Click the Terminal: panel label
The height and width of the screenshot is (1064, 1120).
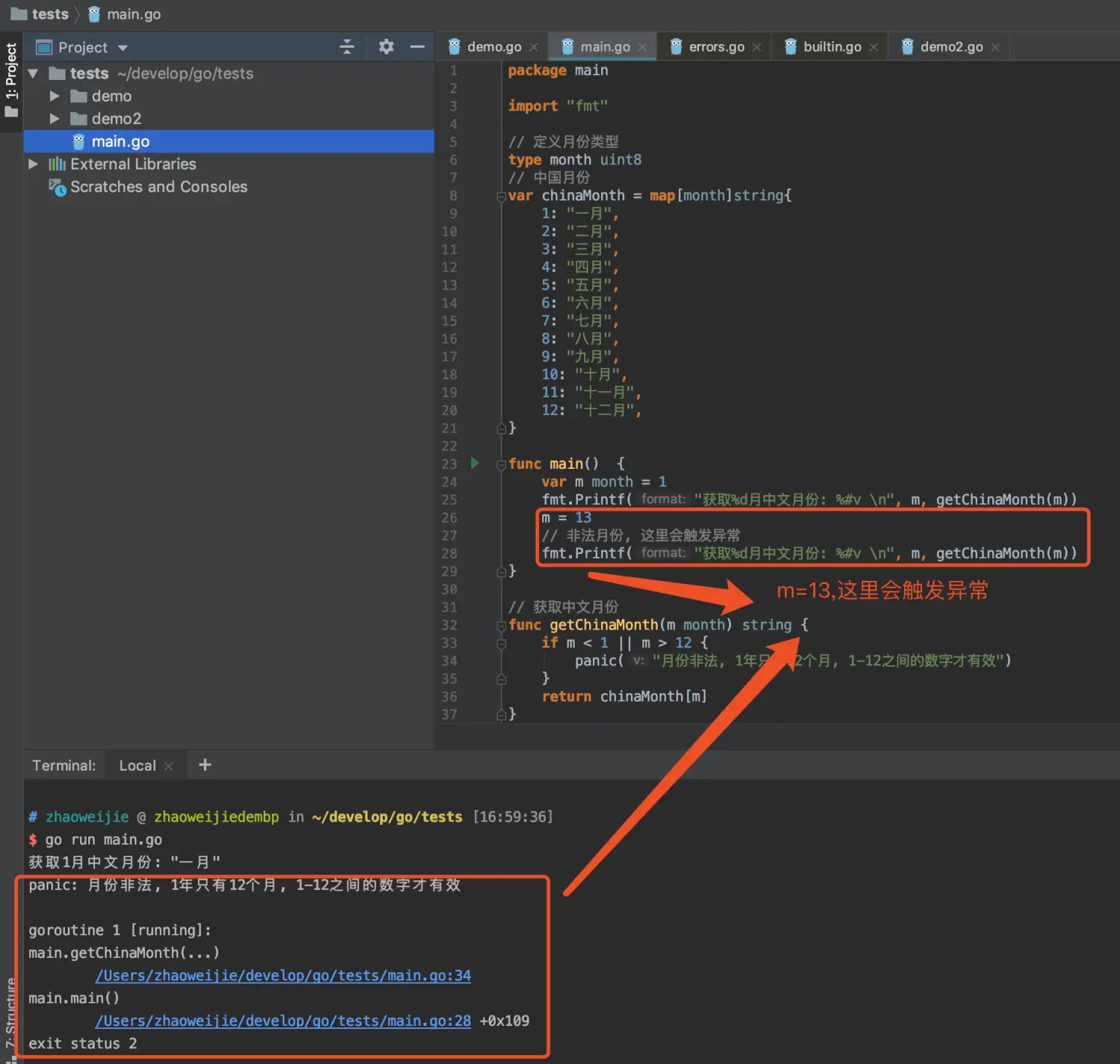64,765
